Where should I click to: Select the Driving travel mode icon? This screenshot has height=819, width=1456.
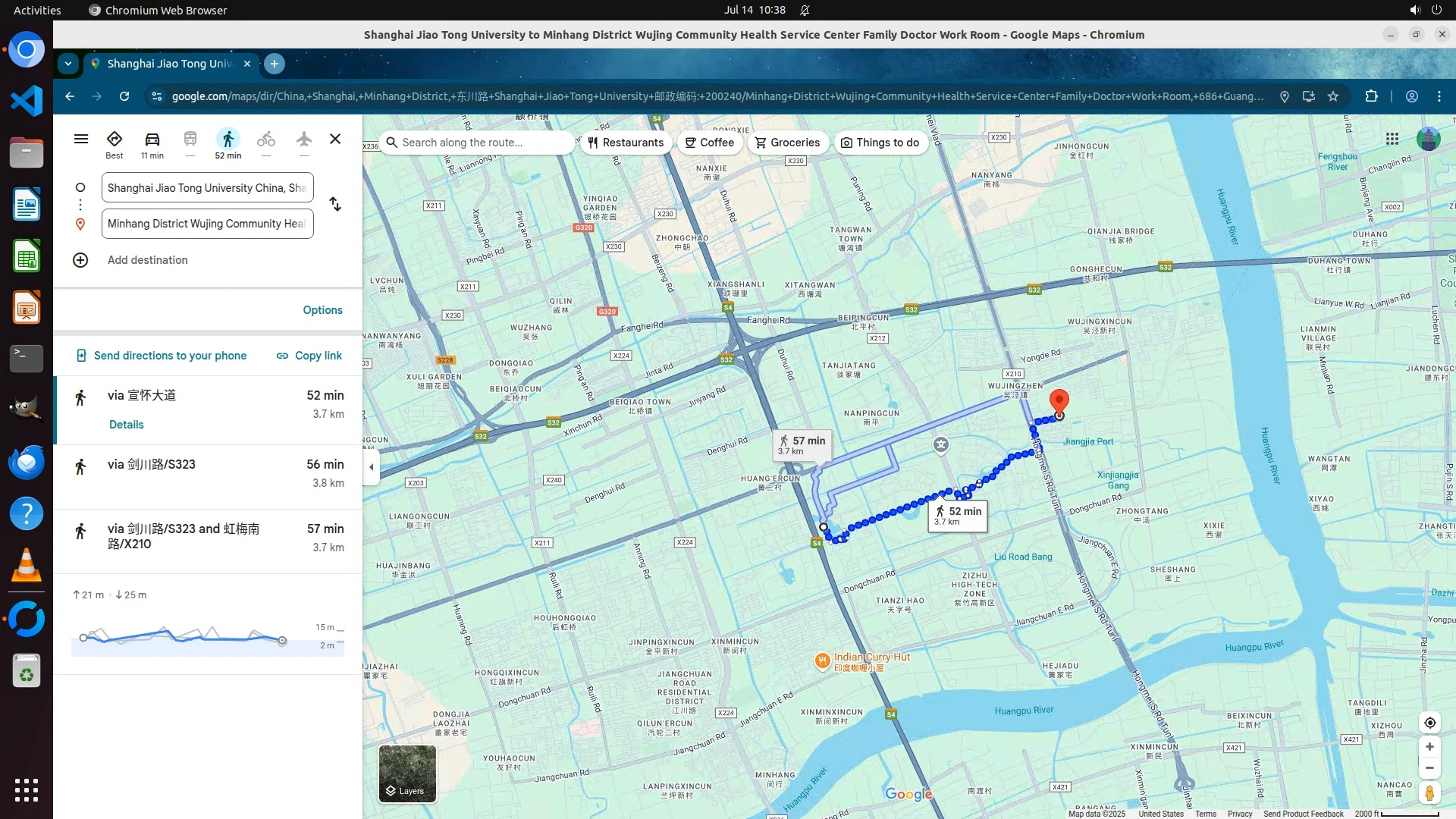click(x=152, y=143)
